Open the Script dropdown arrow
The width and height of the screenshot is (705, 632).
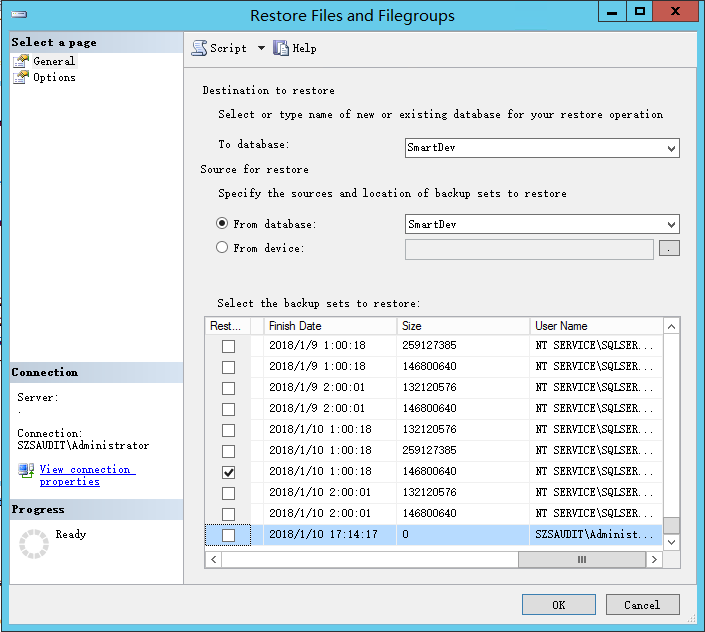tap(261, 48)
